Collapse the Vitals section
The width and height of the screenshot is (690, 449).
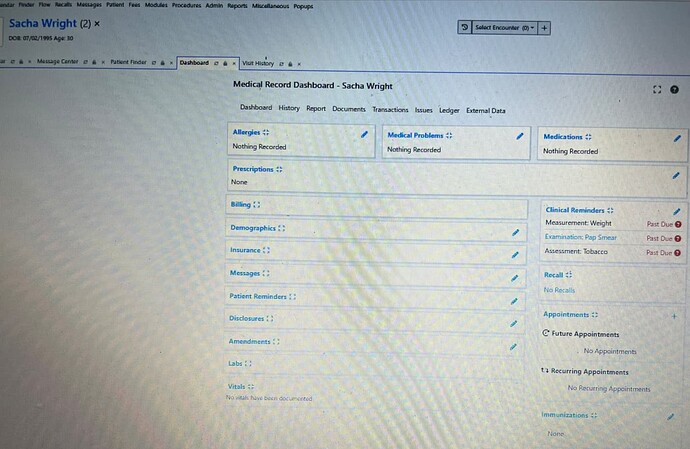pos(251,387)
